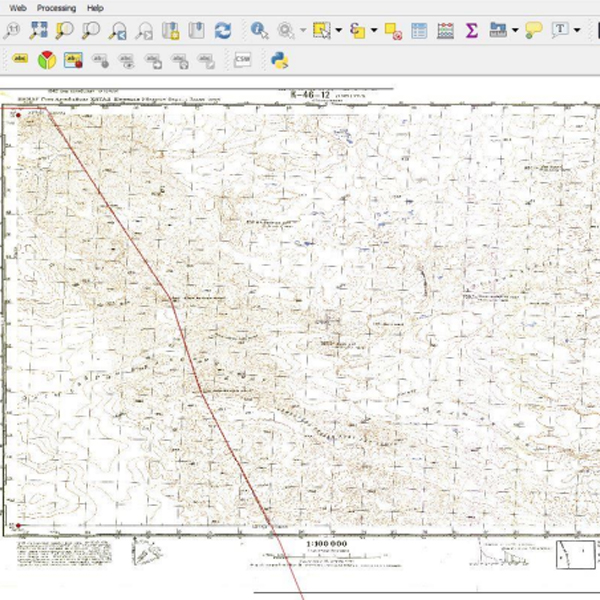Open the CSW catalog search plugin

click(242, 60)
